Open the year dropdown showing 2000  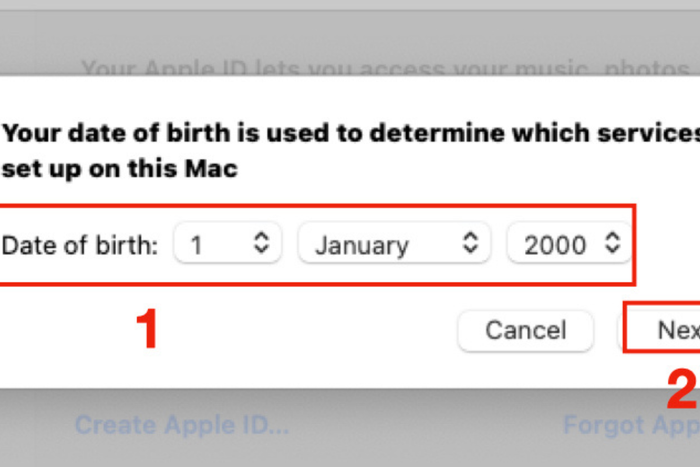click(569, 244)
